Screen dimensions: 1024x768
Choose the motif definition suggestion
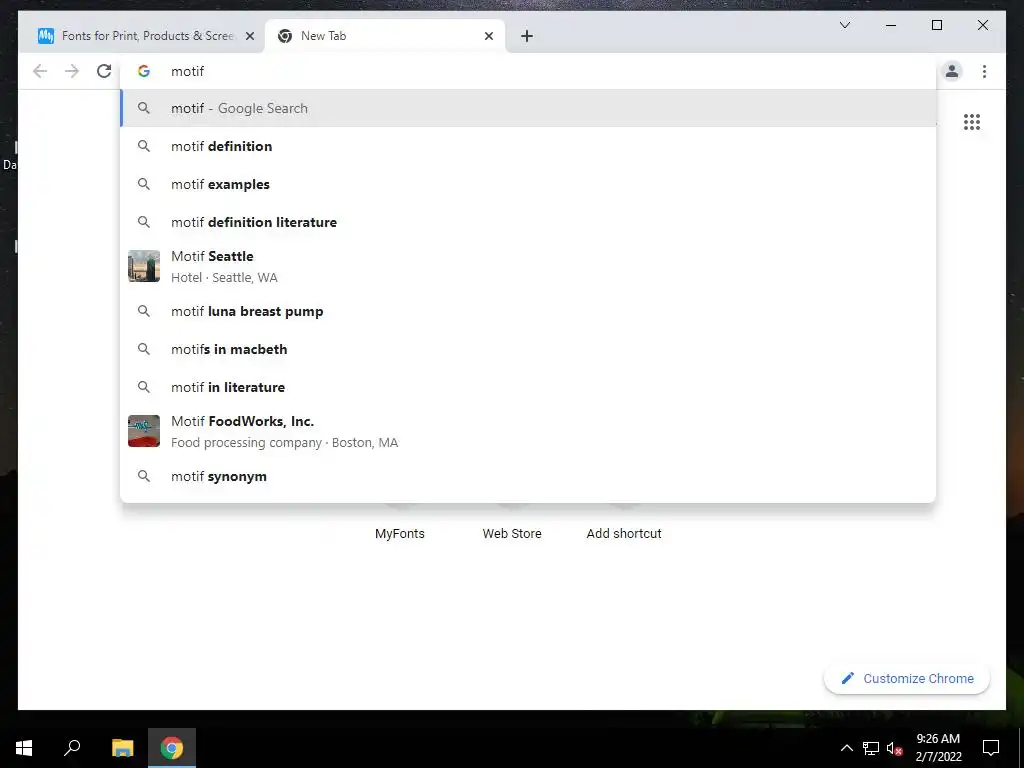(528, 146)
